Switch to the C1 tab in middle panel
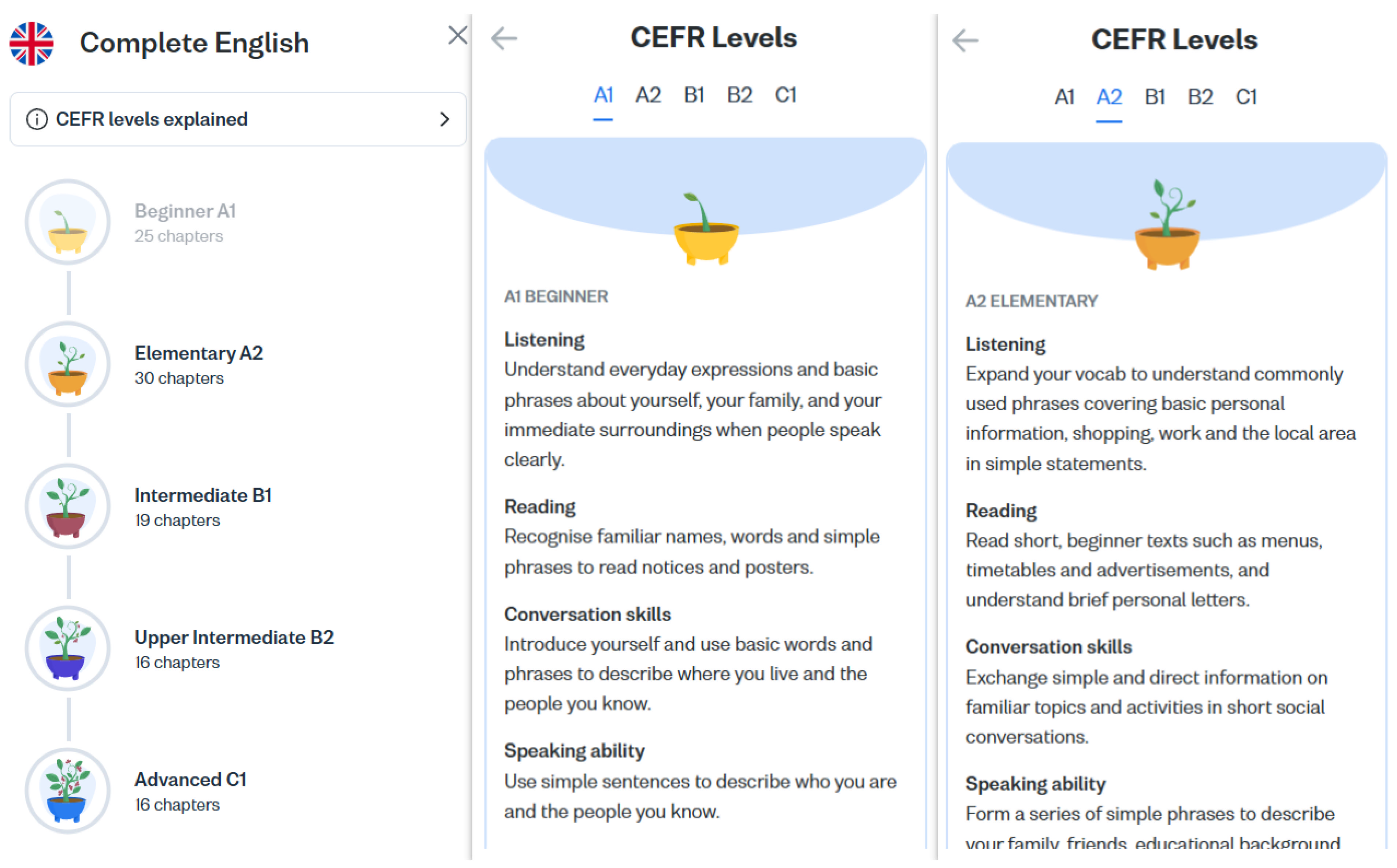 pos(785,95)
